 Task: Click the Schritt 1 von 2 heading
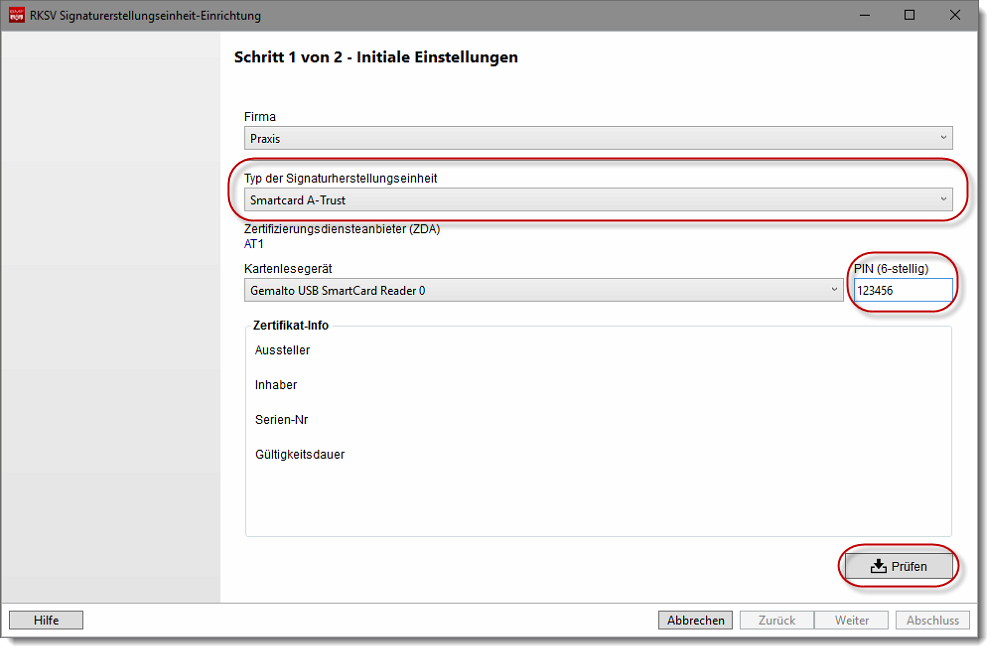coord(375,57)
